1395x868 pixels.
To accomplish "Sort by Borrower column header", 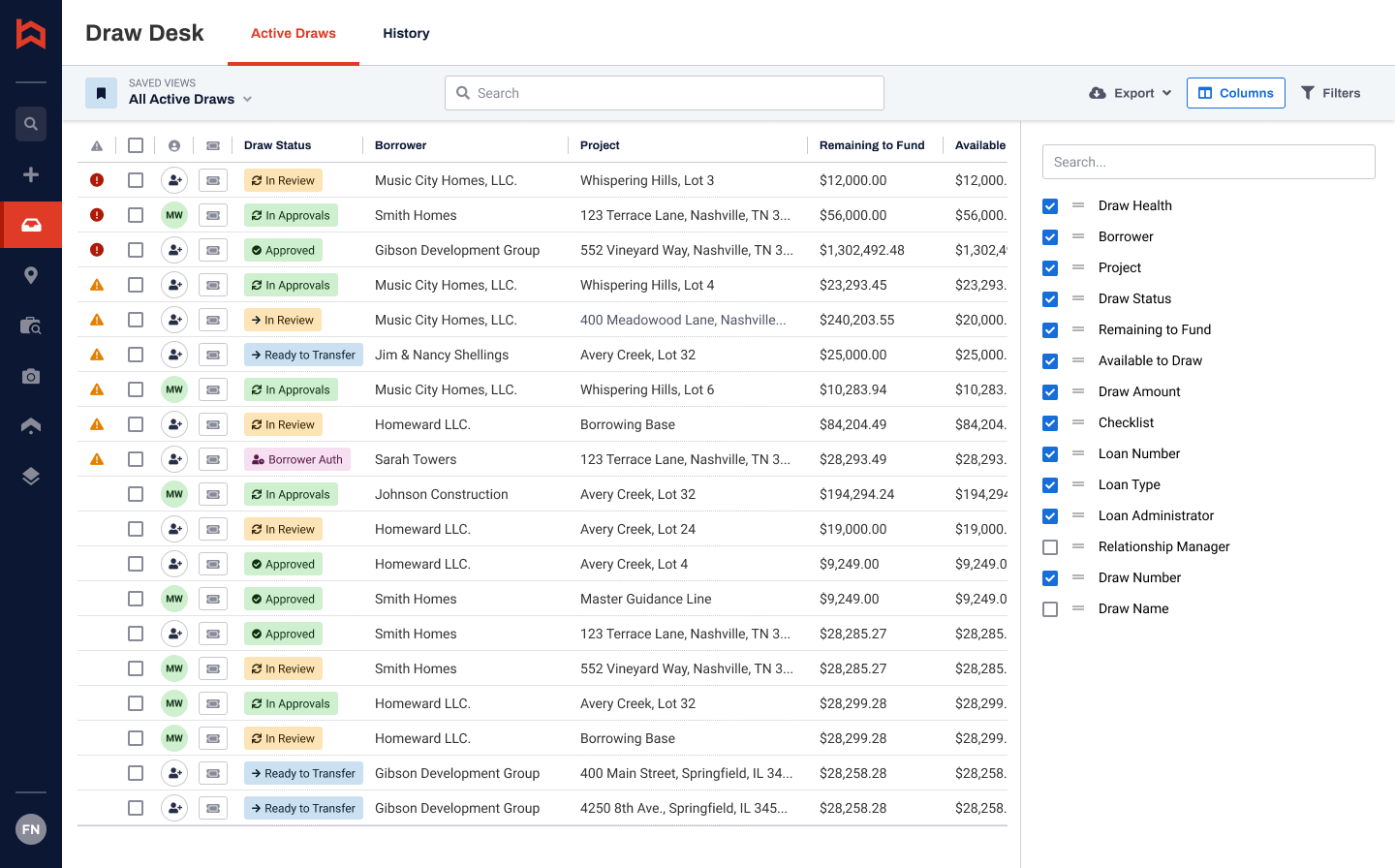I will click(x=401, y=145).
